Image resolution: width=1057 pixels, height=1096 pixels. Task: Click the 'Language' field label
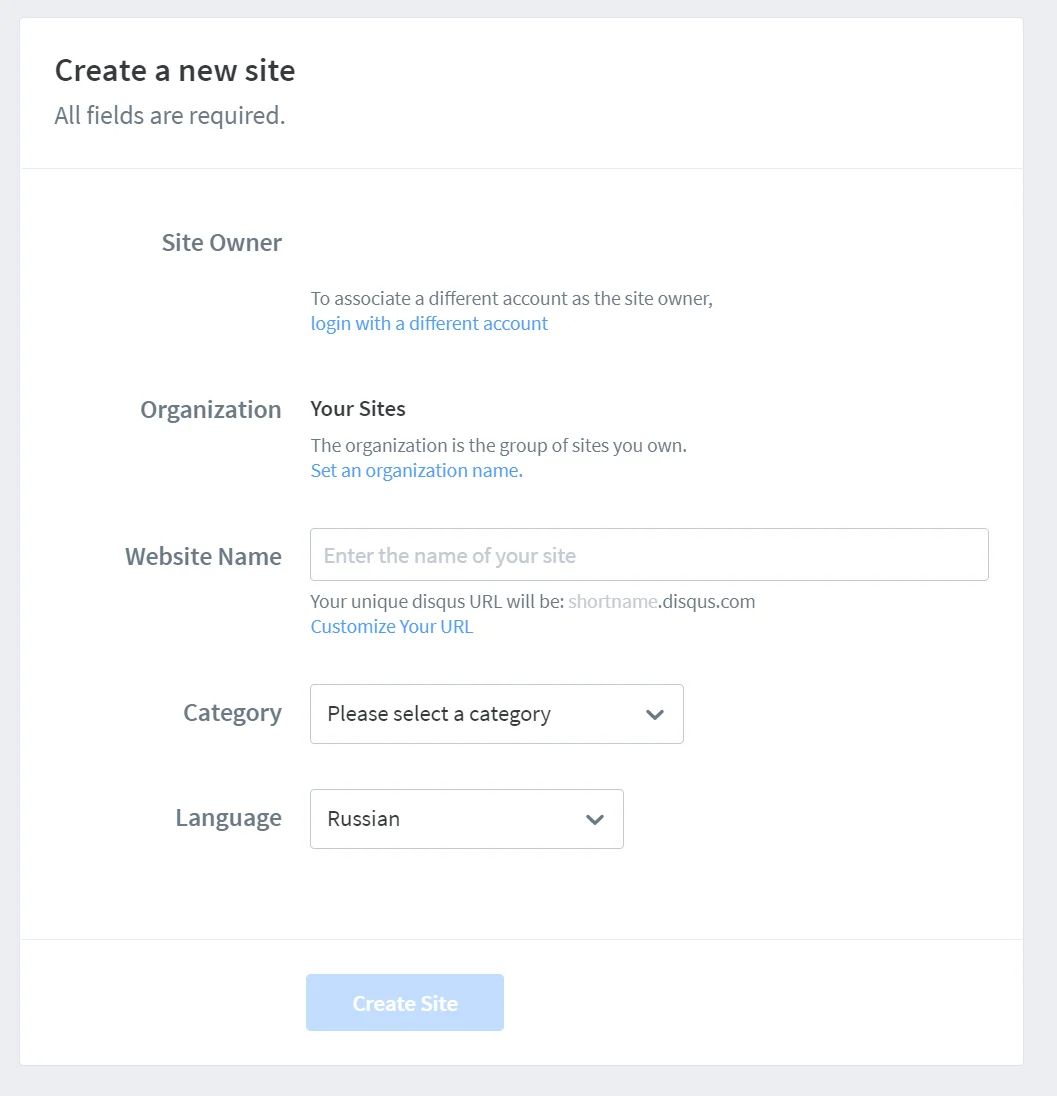(228, 818)
